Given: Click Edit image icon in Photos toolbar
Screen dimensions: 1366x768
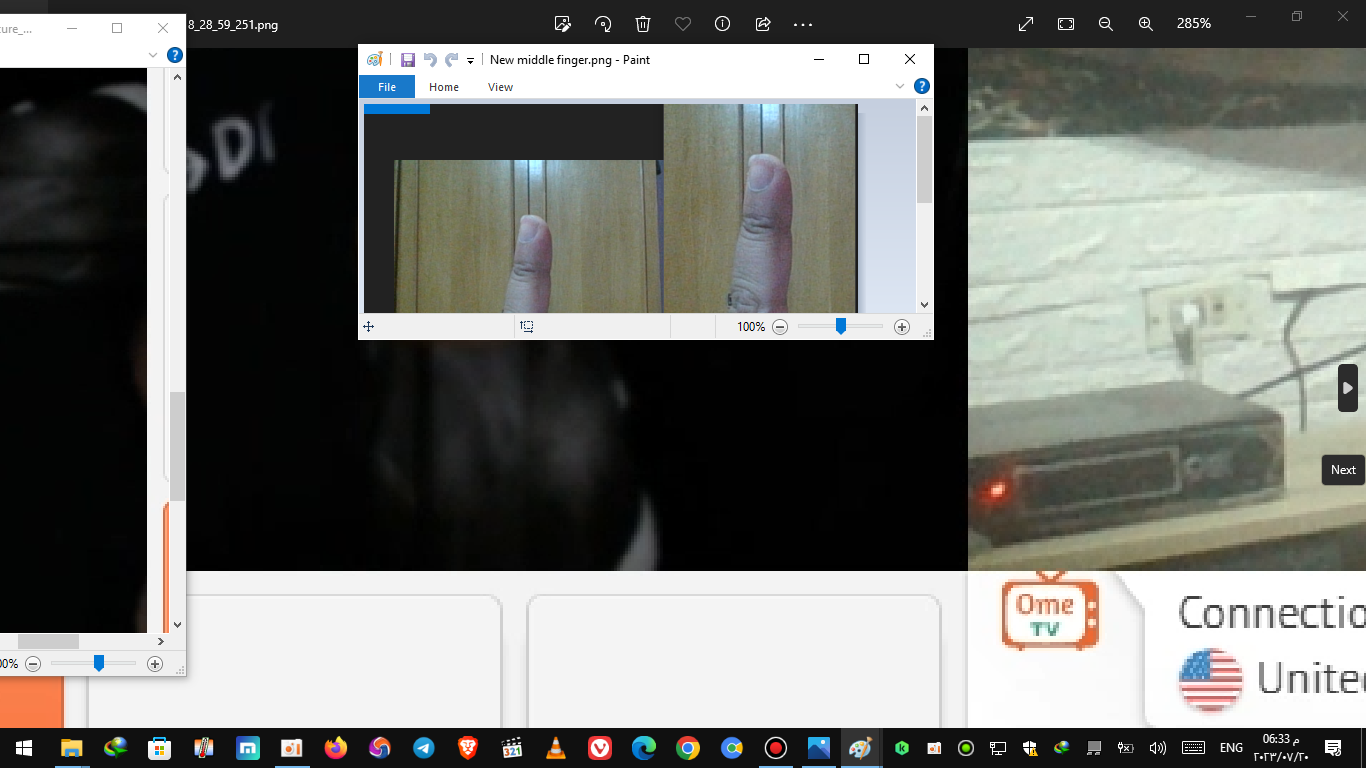Looking at the screenshot, I should [563, 24].
